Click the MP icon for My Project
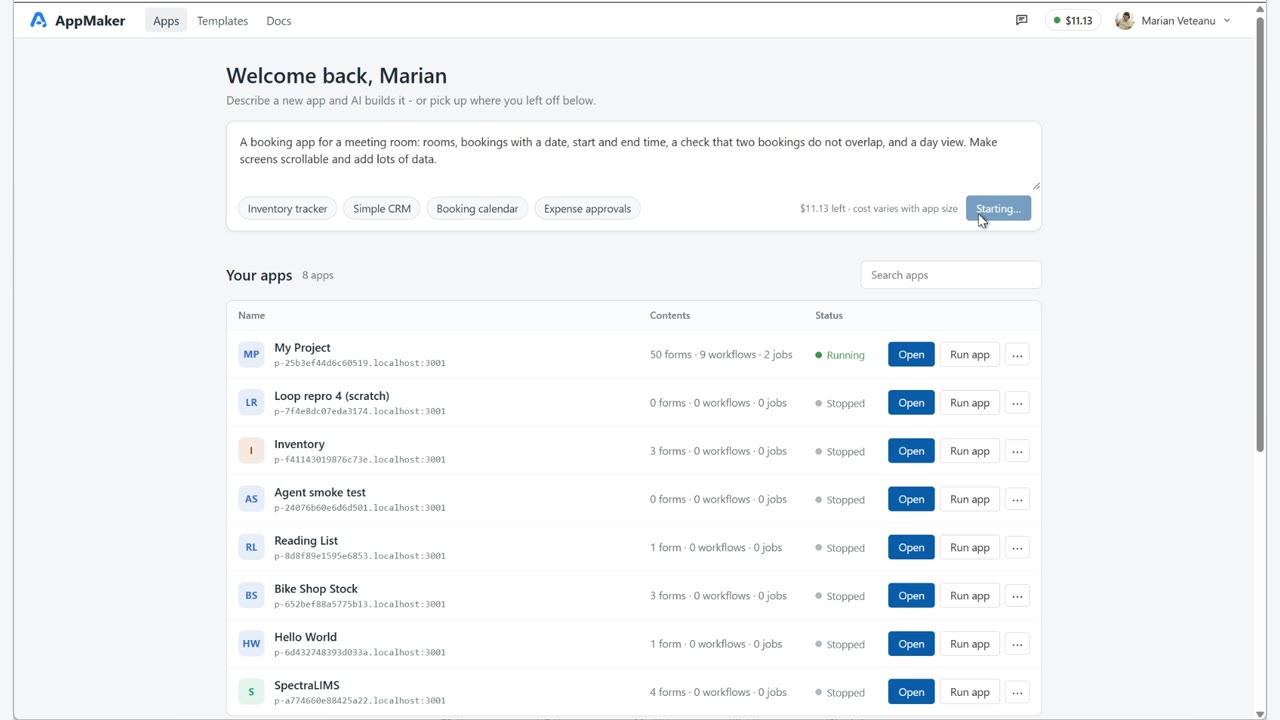 pos(251,354)
